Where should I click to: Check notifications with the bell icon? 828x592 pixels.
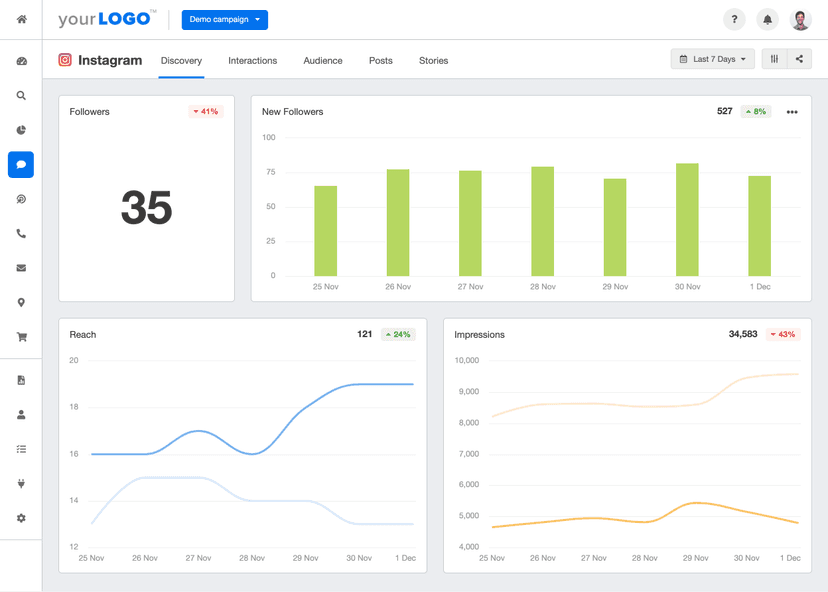tap(765, 19)
